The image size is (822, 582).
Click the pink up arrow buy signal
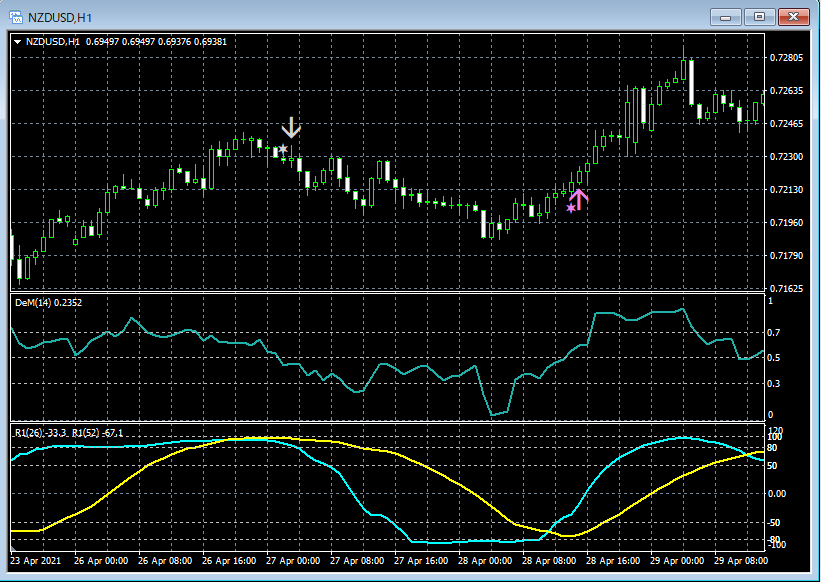[579, 198]
